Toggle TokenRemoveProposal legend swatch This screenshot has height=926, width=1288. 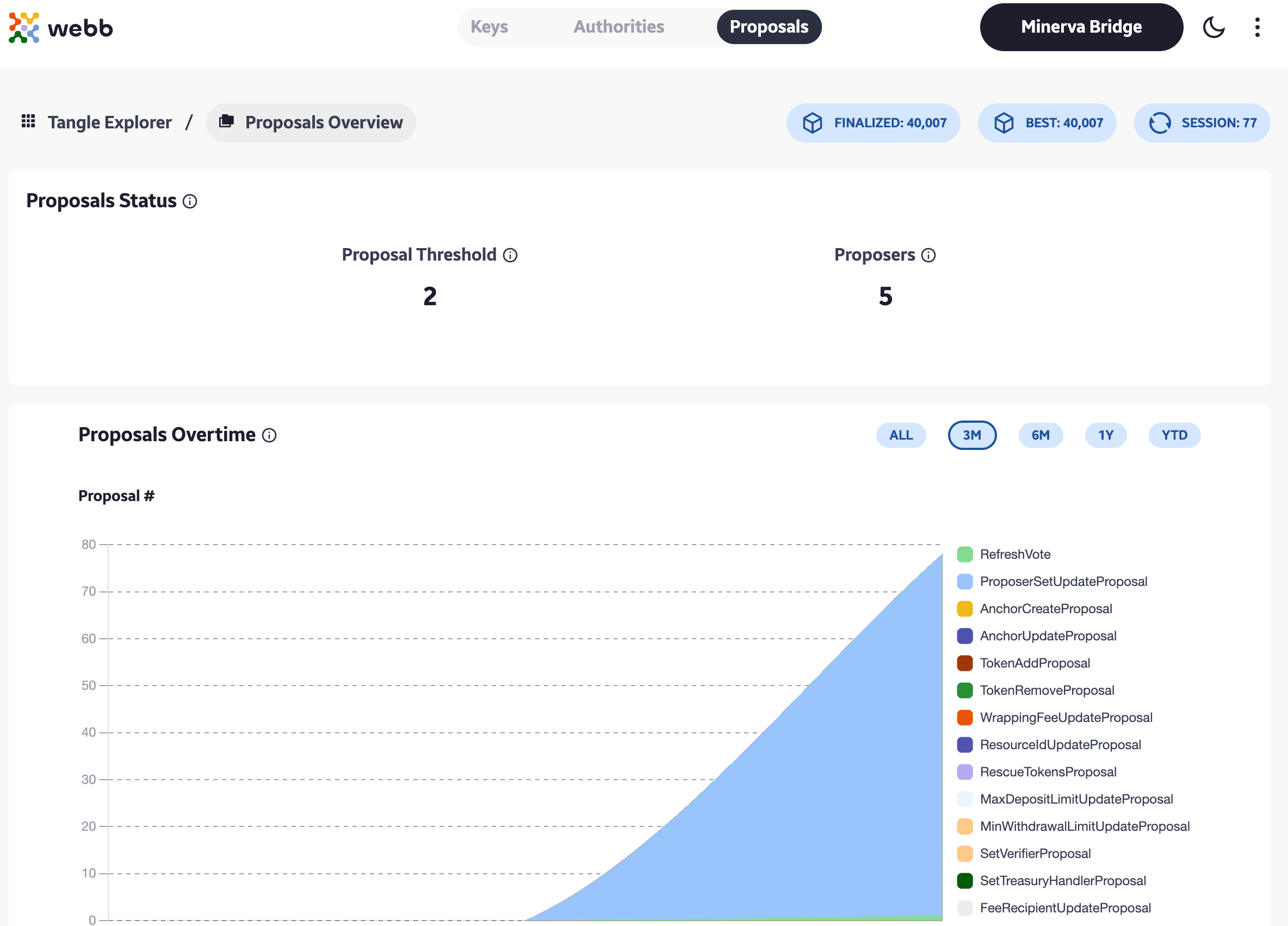pos(964,690)
